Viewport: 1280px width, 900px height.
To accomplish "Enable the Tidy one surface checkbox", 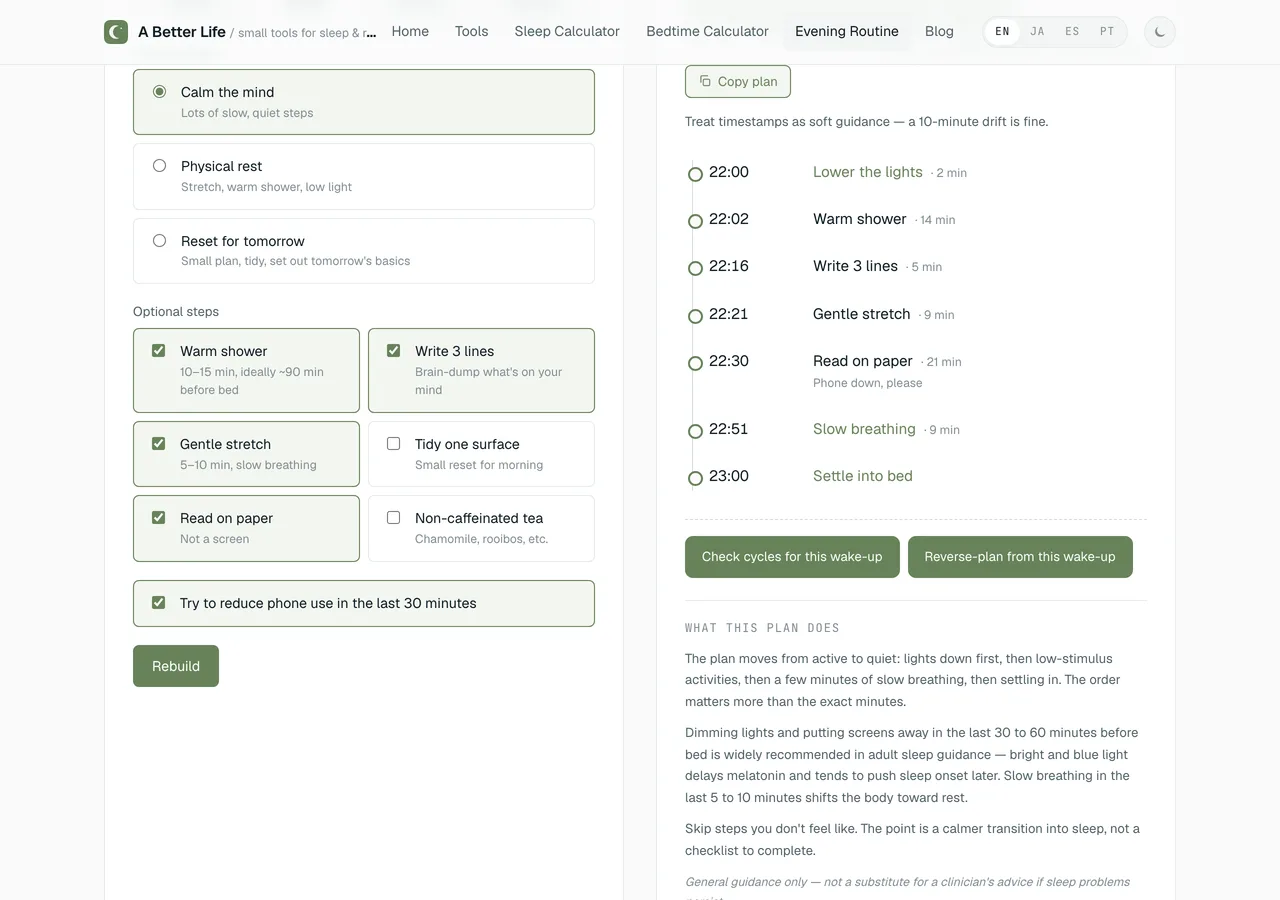I will coord(393,443).
